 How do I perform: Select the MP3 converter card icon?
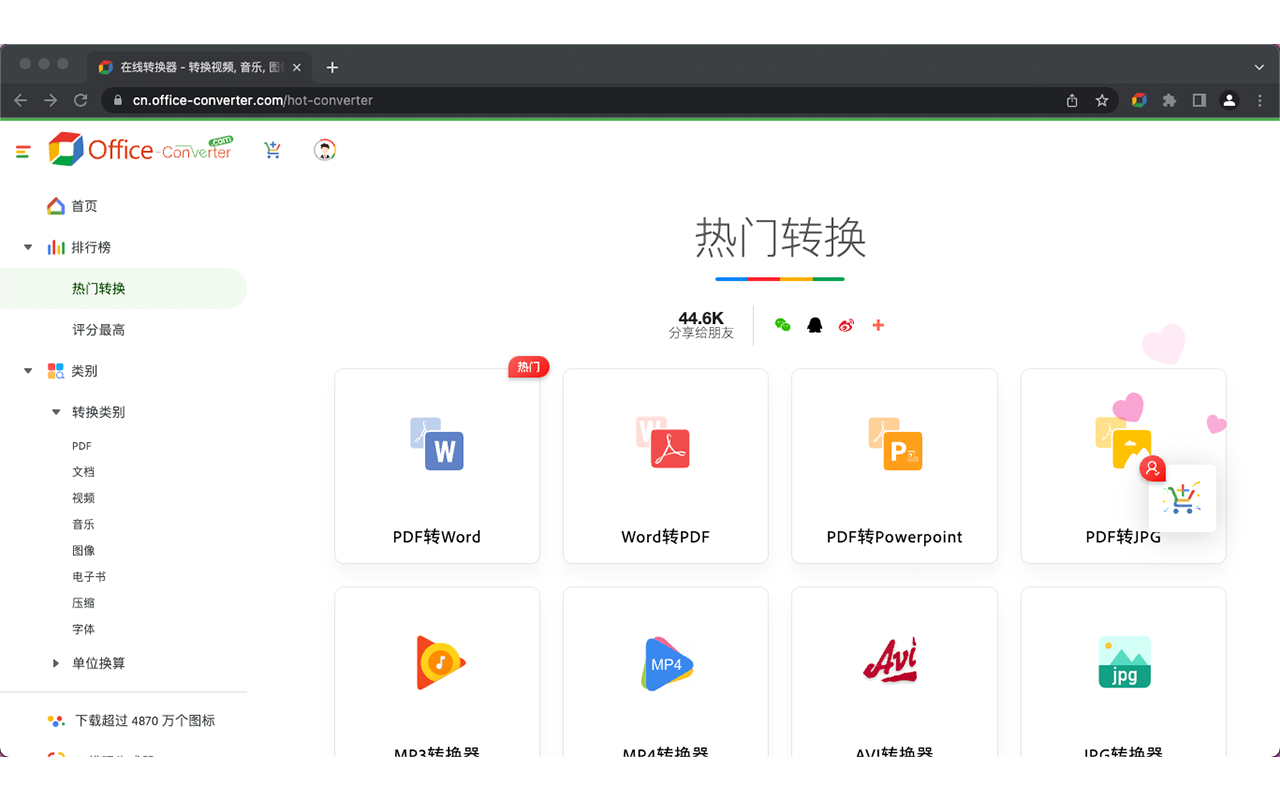click(437, 663)
